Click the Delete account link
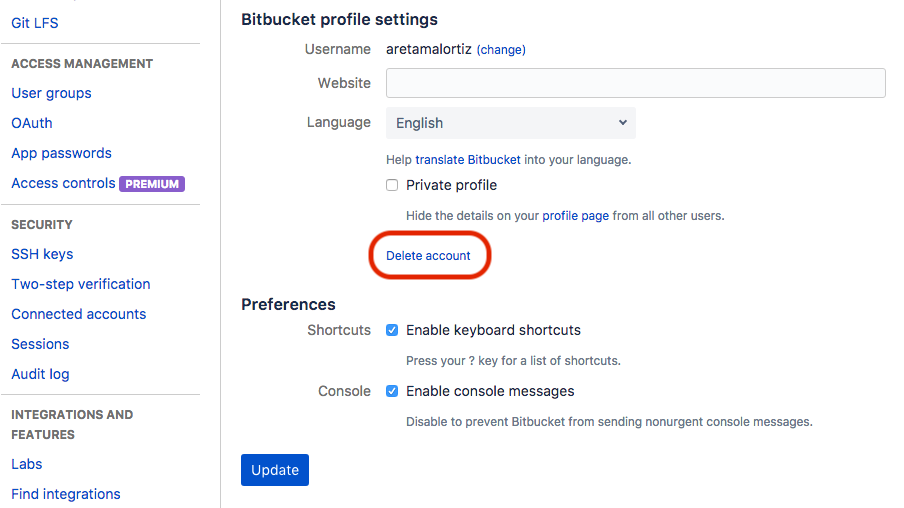904x508 pixels. click(x=428, y=255)
